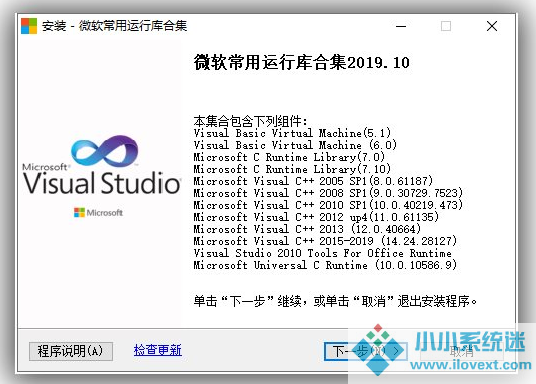Click the Visual Studio infinity logo

[x=105, y=151]
